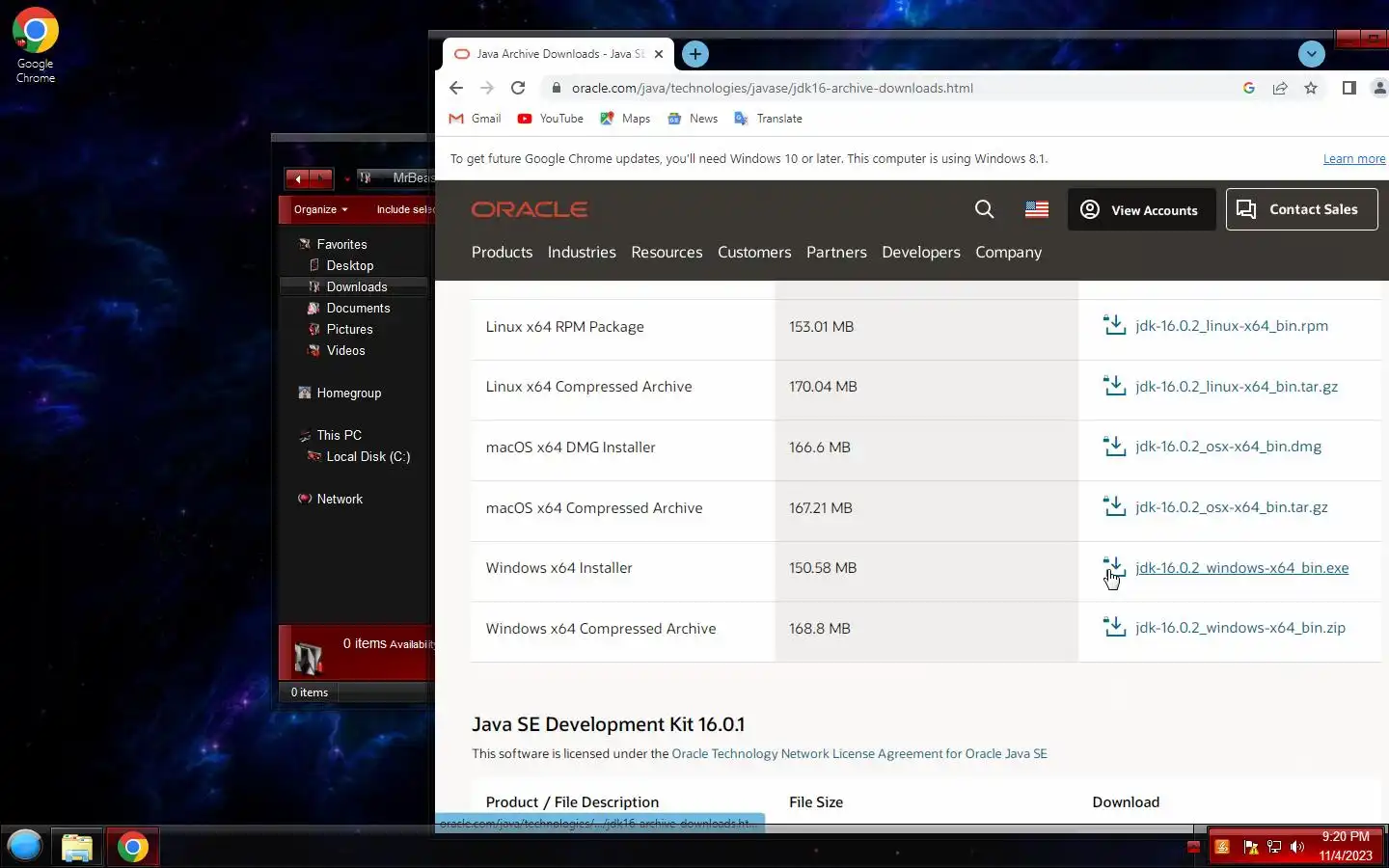
Task: Download jdk-16.0.2_windows-x64_bin.exe
Action: click(1242, 568)
